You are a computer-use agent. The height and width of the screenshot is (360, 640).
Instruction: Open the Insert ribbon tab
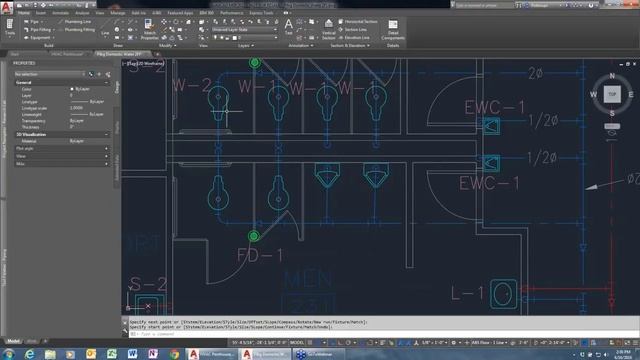click(x=41, y=13)
